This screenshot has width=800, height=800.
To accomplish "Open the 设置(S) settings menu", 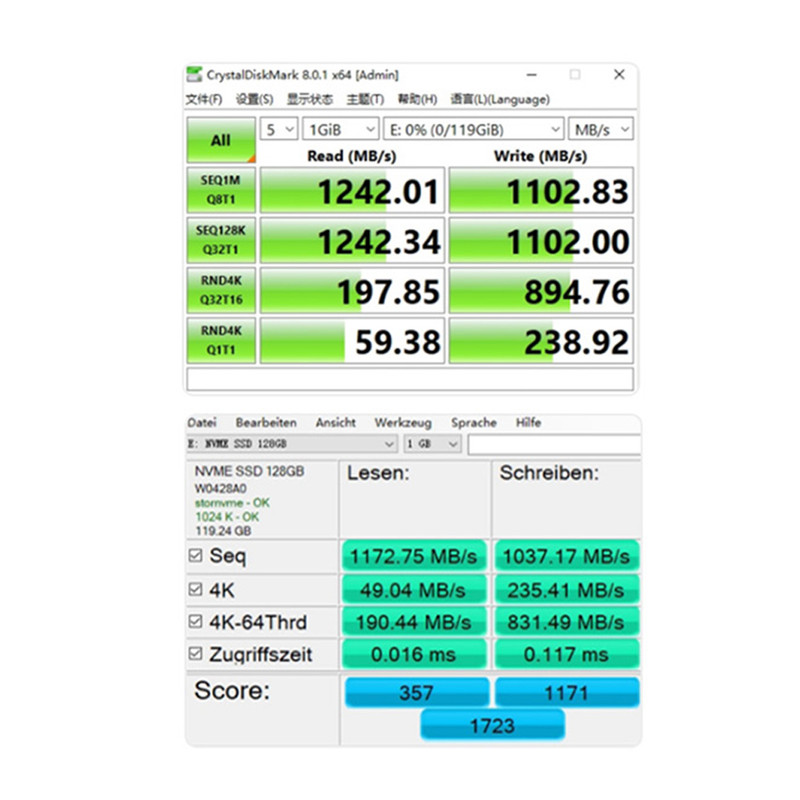I will coord(254,99).
